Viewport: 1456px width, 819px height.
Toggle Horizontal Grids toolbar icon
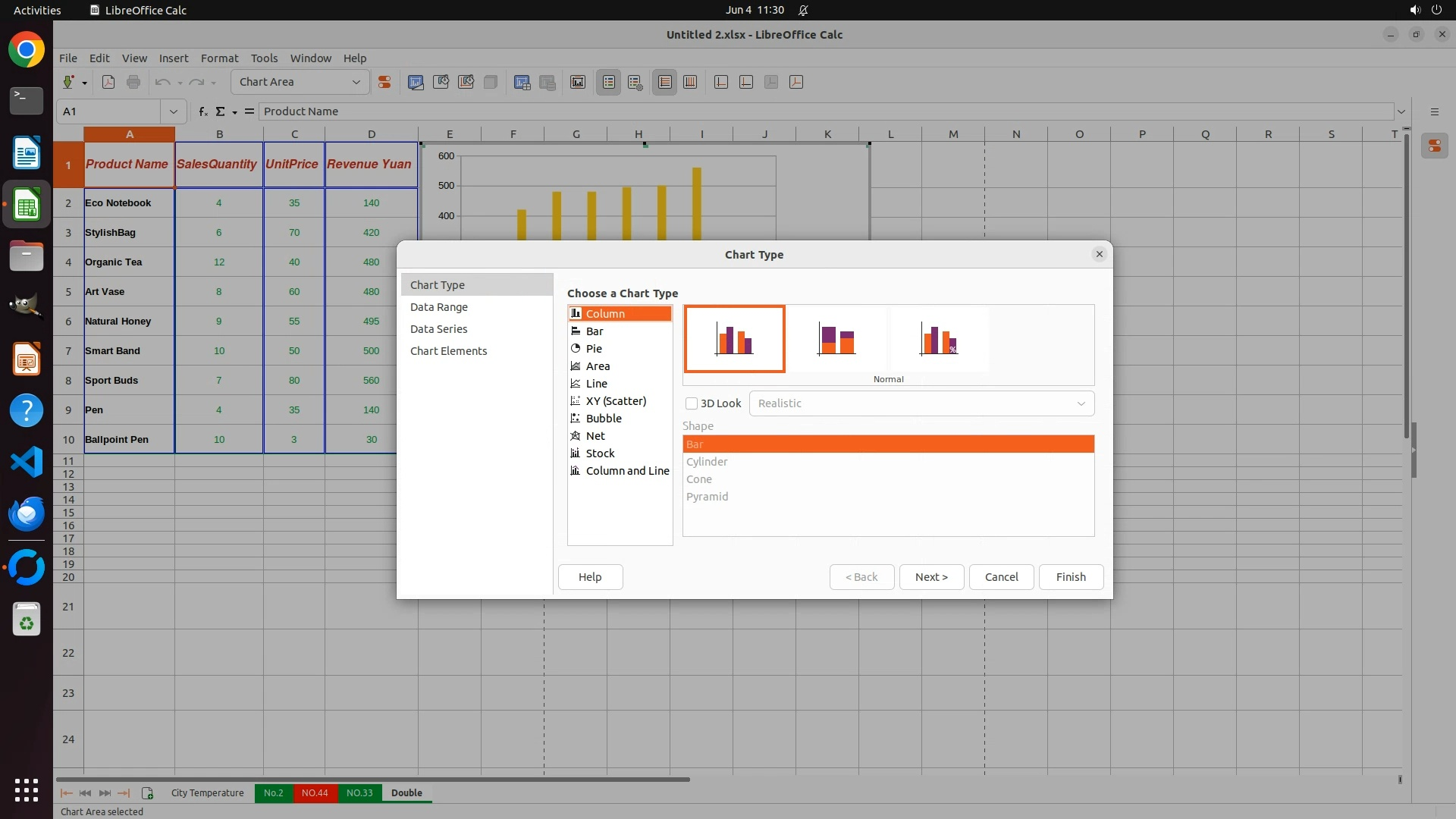(x=665, y=82)
